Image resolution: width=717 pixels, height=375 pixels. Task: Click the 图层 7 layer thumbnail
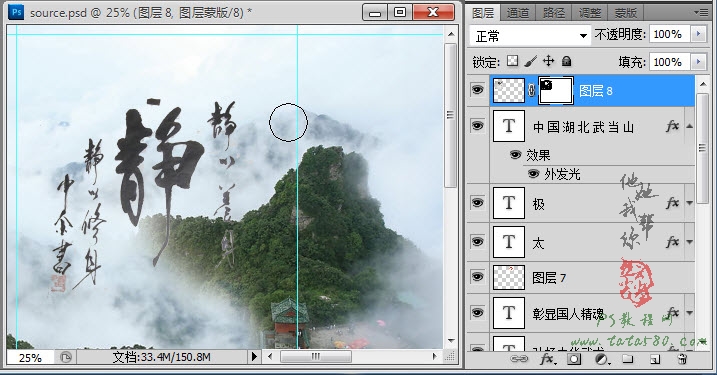point(508,277)
